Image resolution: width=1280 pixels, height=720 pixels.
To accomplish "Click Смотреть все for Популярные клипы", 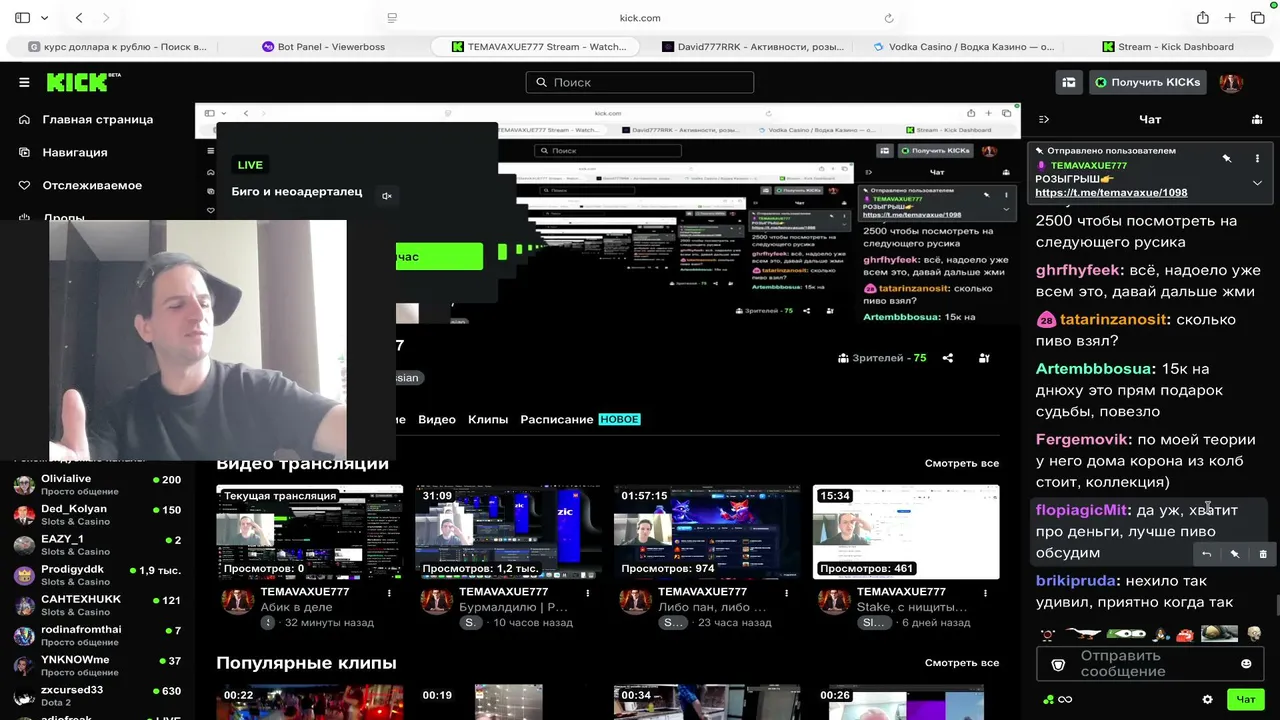I will point(962,662).
